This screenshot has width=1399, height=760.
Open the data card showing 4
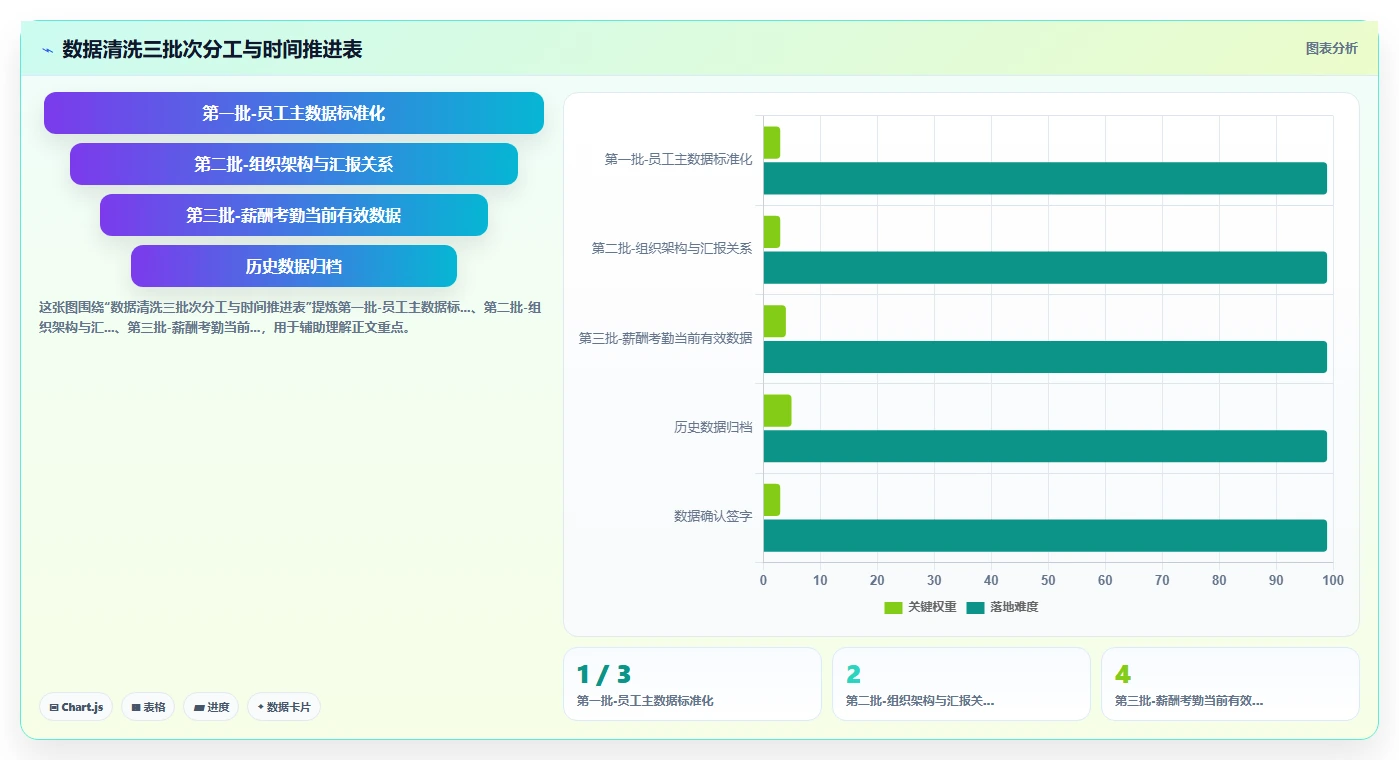(x=1230, y=684)
